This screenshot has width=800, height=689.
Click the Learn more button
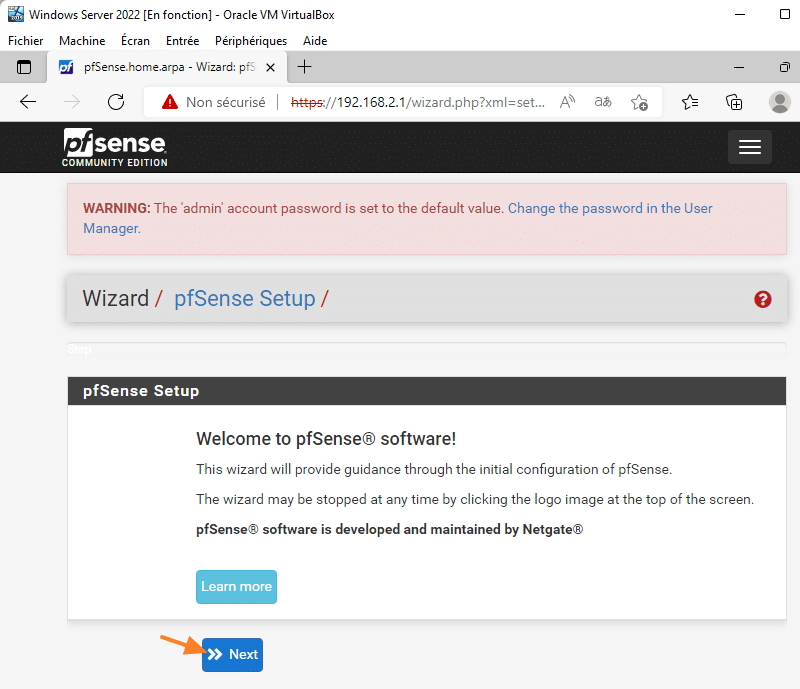click(x=236, y=586)
